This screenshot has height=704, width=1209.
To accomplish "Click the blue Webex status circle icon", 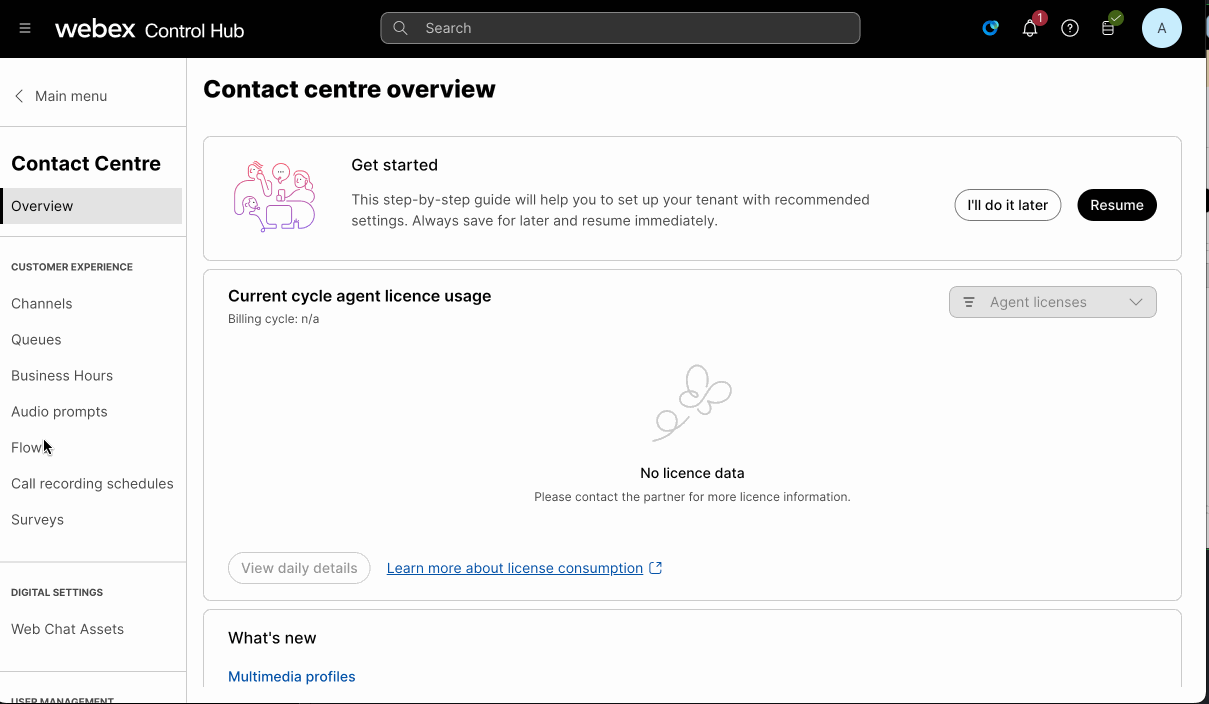I will click(990, 28).
